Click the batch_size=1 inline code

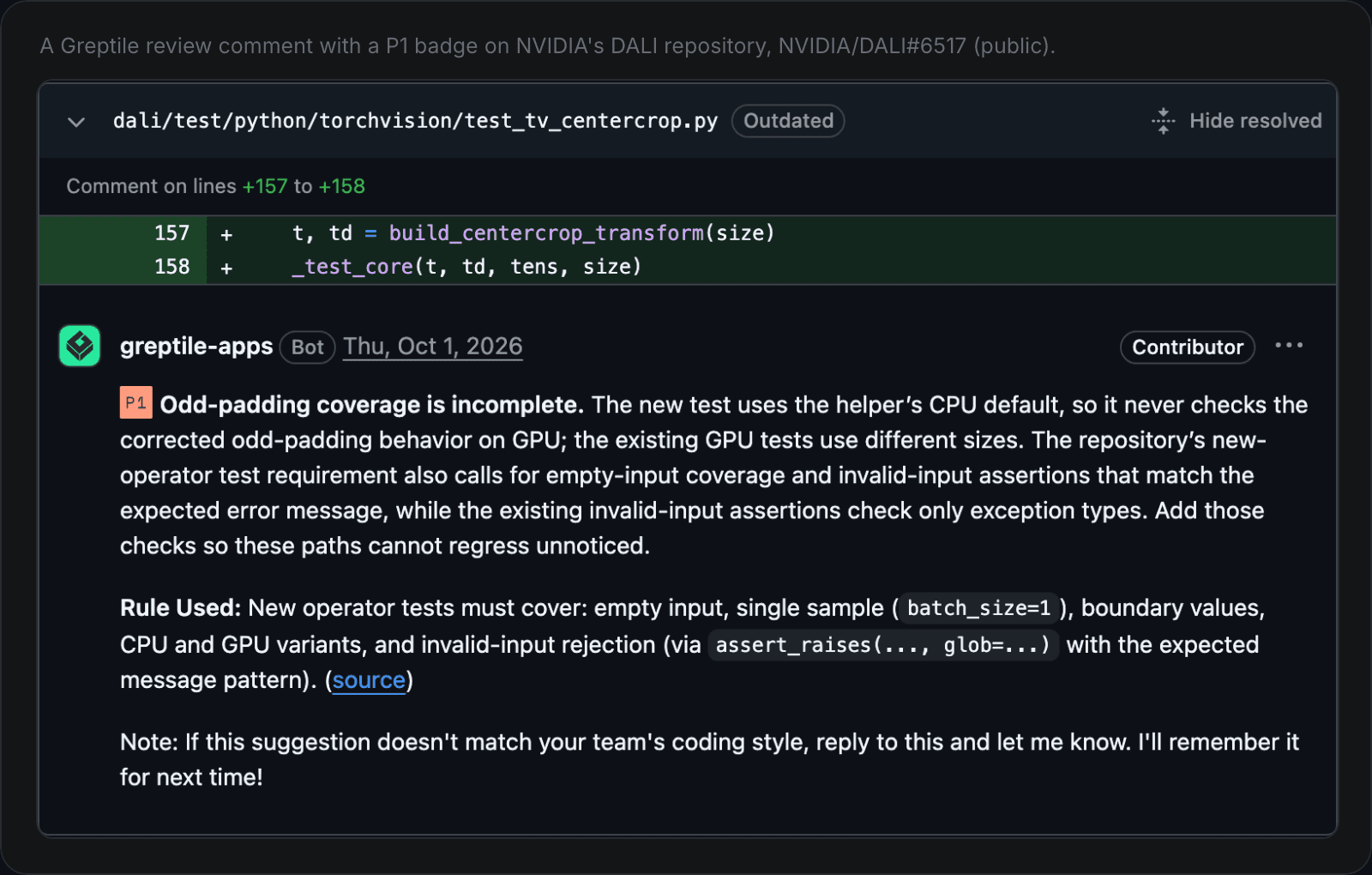978,608
